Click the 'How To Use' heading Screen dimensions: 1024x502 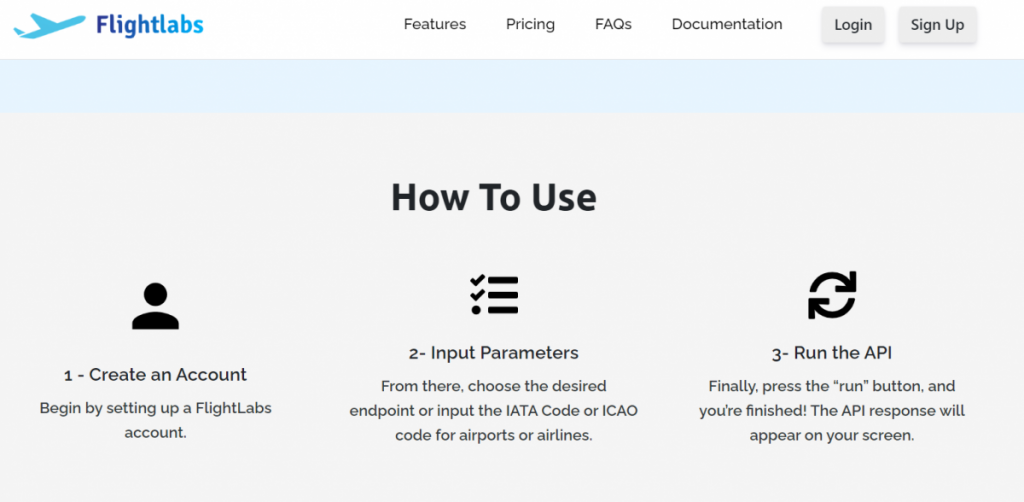coord(493,197)
